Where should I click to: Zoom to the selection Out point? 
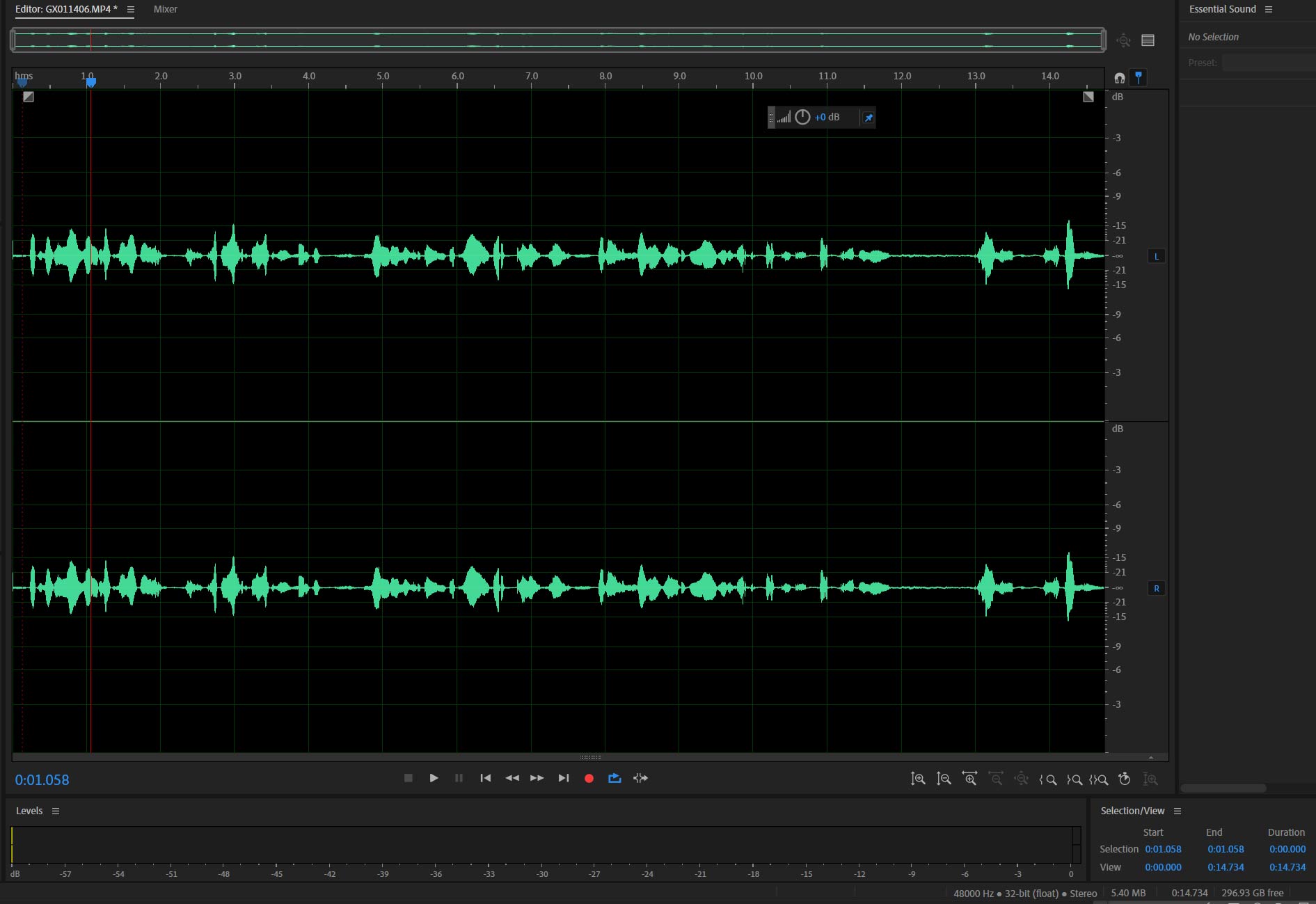tap(1074, 779)
